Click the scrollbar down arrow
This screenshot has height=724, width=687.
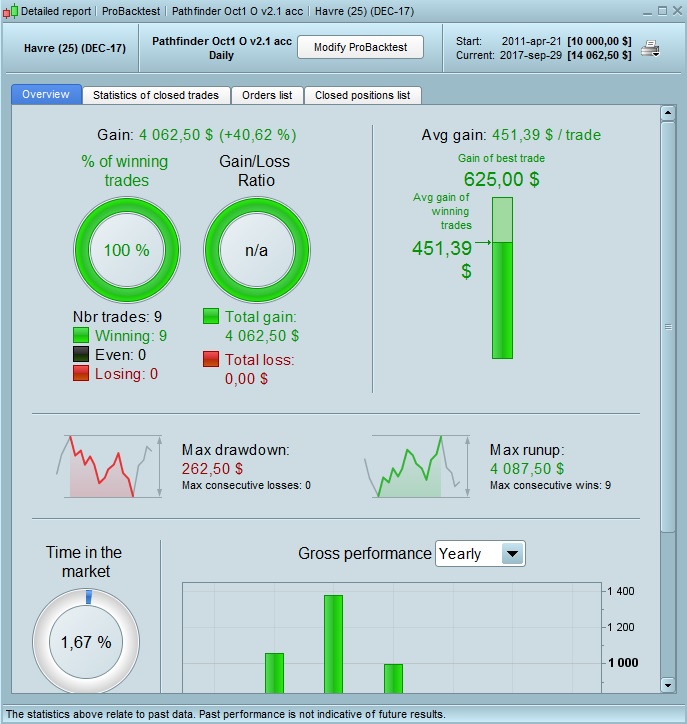(668, 685)
